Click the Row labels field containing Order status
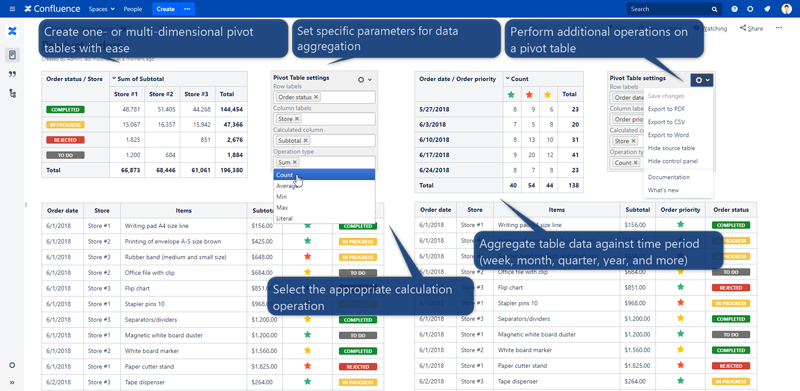The height and width of the screenshot is (391, 800). pyautogui.click(x=324, y=97)
